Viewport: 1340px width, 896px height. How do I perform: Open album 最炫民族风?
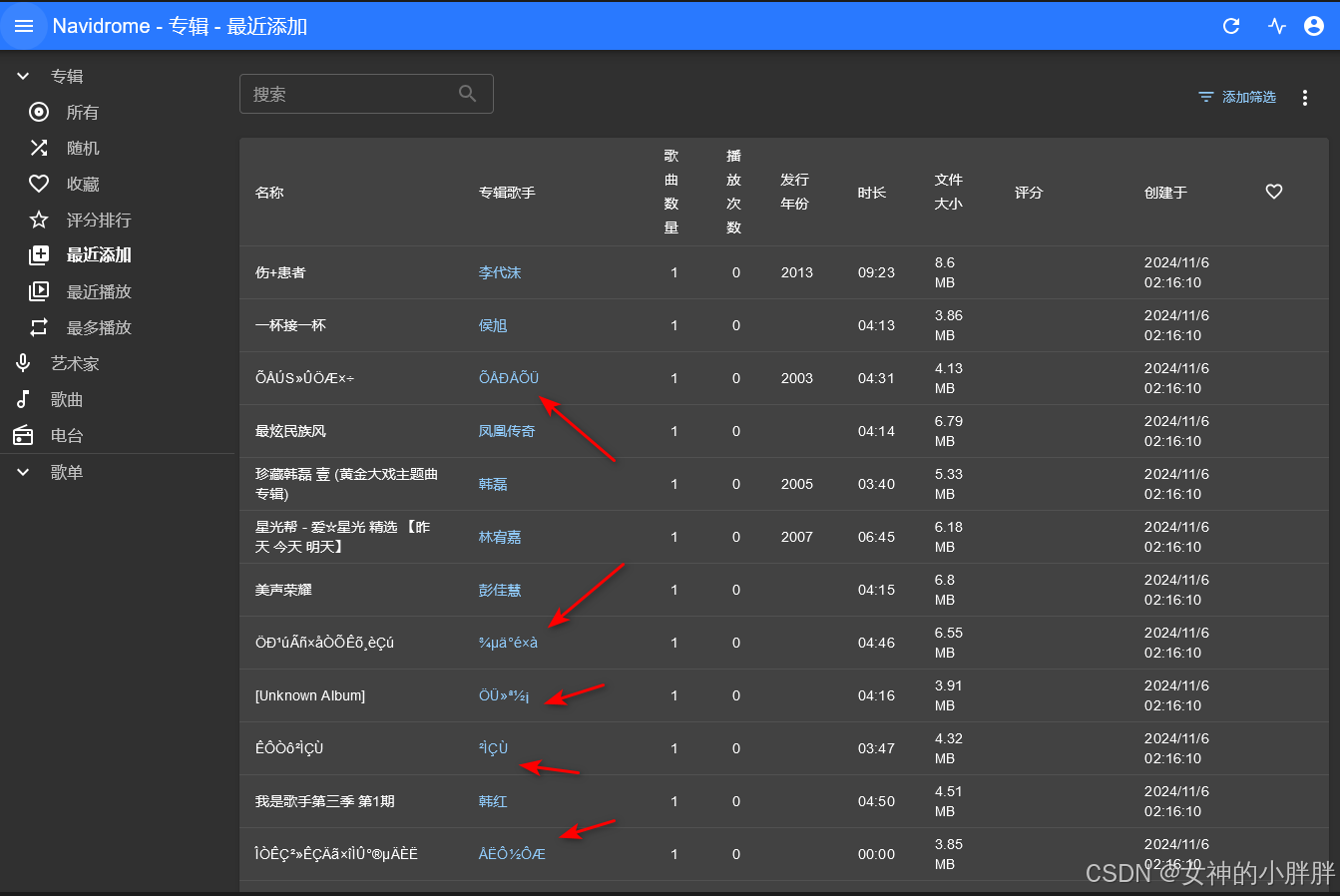click(x=290, y=431)
